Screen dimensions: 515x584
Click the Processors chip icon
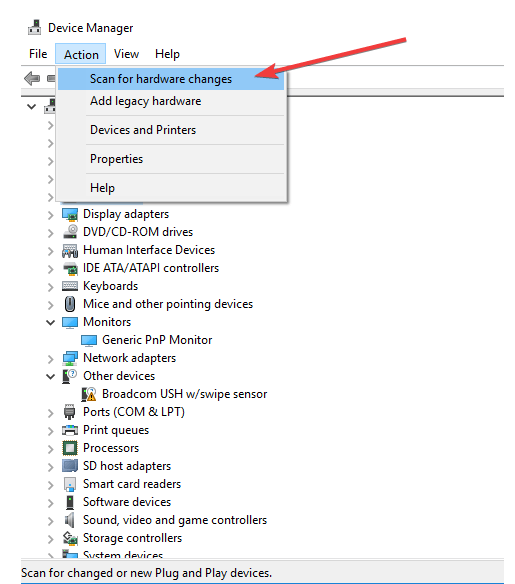click(x=70, y=448)
